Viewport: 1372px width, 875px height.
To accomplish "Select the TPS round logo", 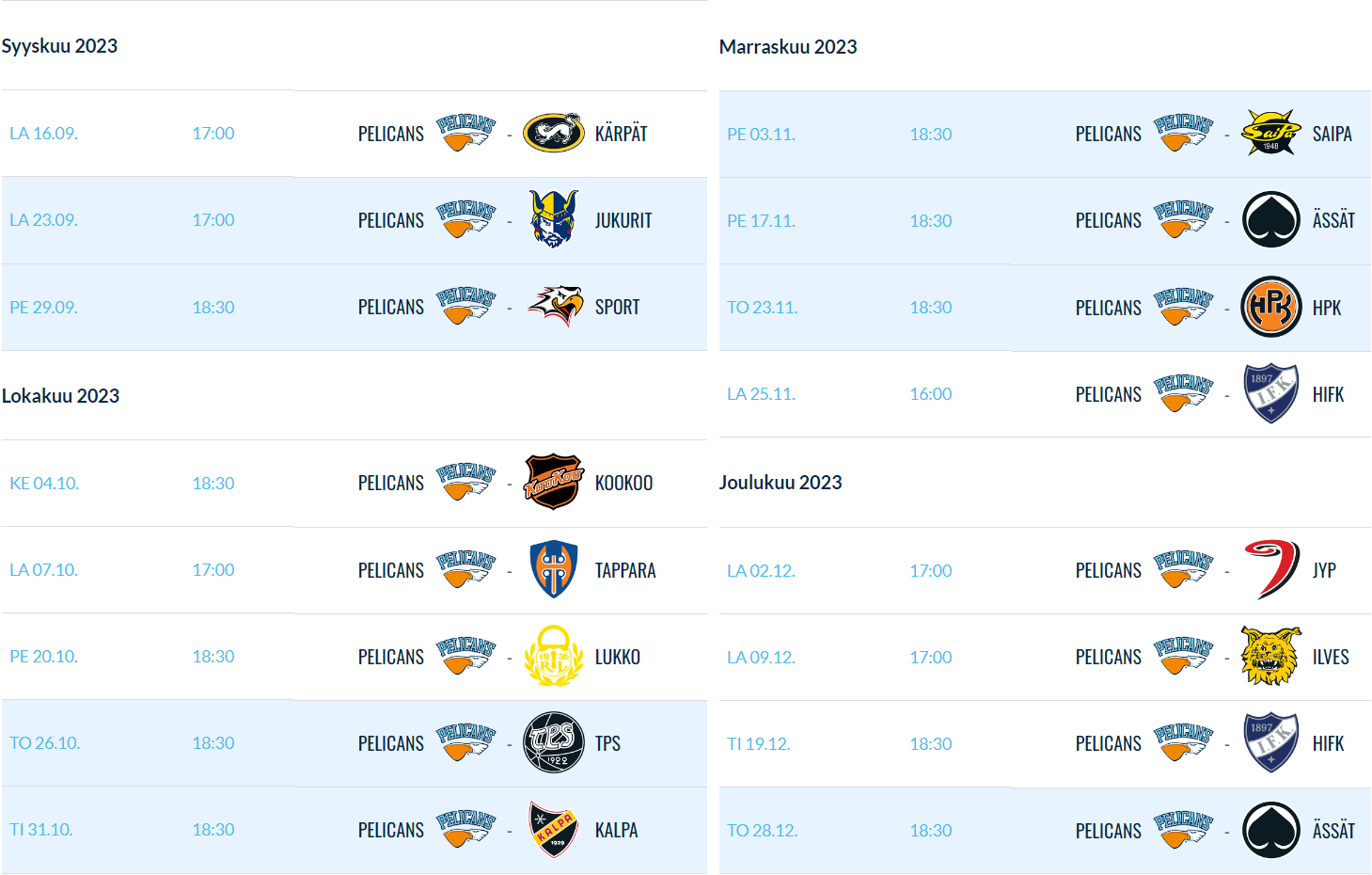I will pyautogui.click(x=554, y=742).
